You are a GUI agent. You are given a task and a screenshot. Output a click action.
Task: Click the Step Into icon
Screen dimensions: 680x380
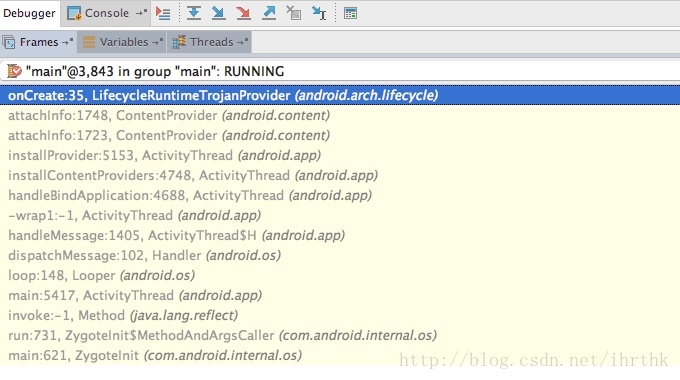pos(218,13)
